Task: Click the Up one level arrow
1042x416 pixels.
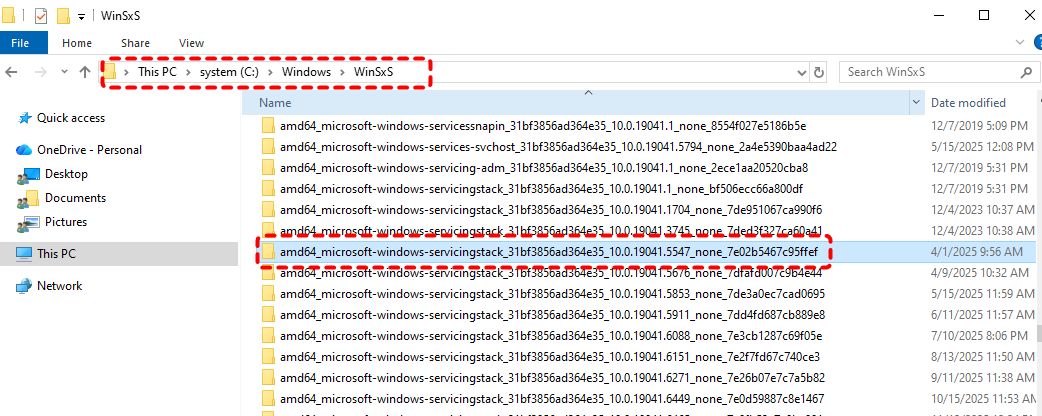Action: (85, 73)
